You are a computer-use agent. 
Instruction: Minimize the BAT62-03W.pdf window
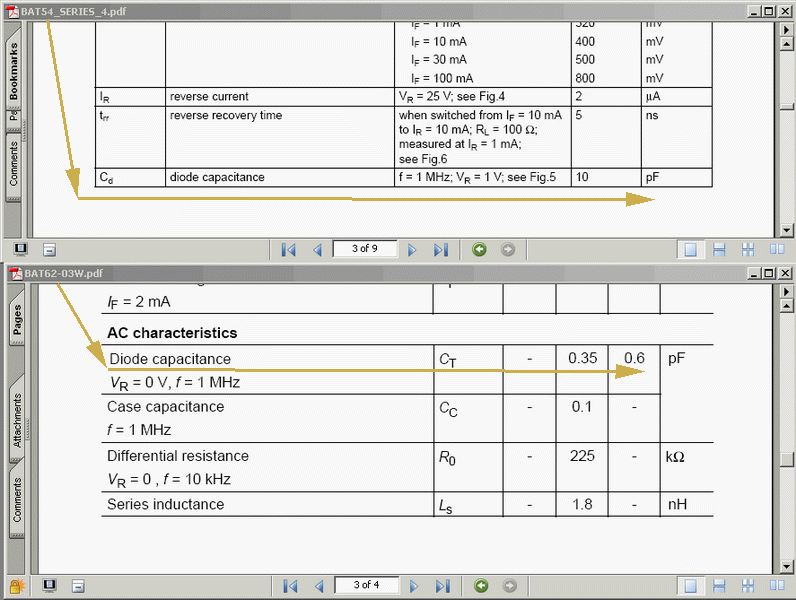click(755, 273)
